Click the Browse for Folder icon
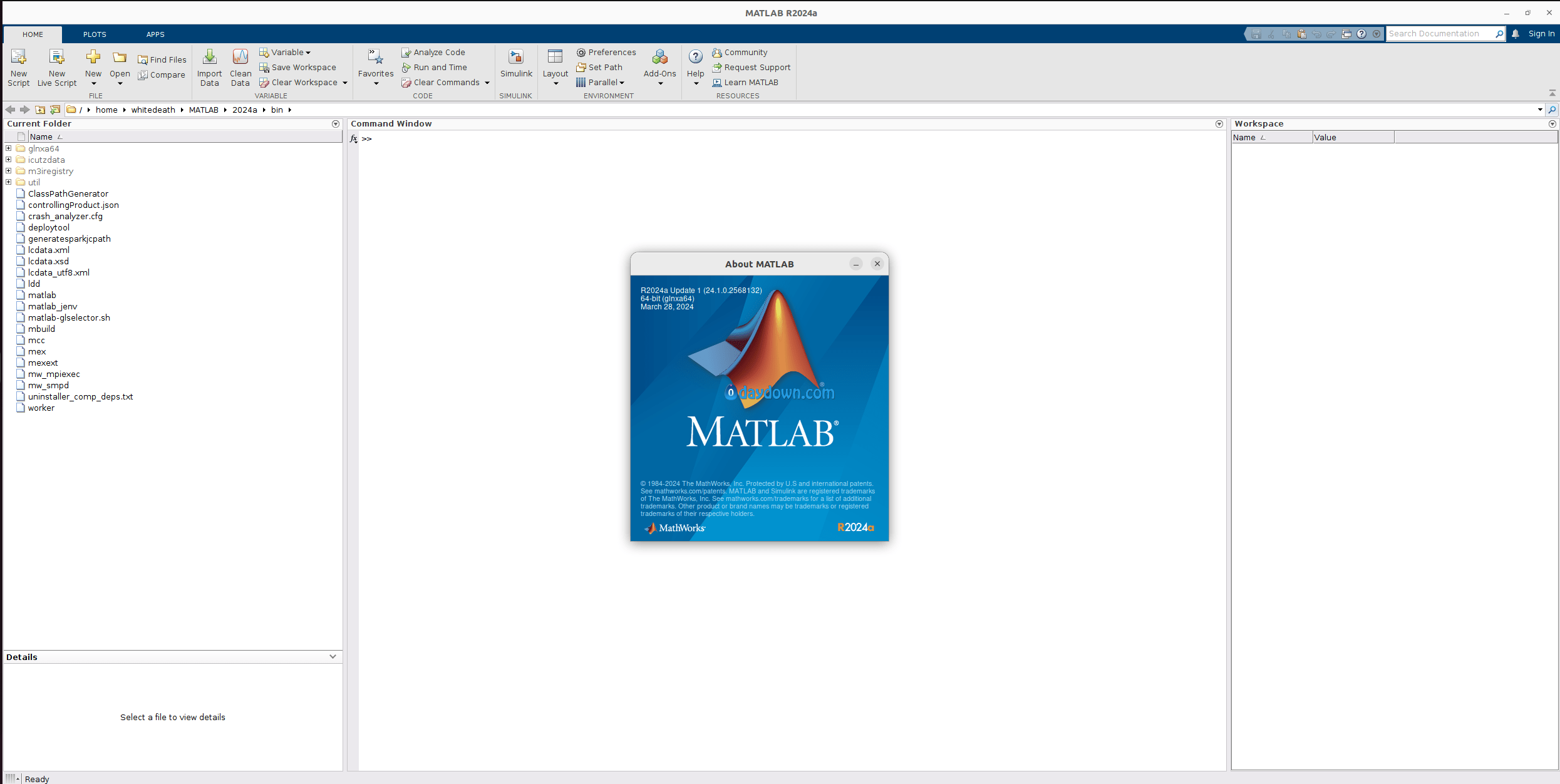Screen dimensions: 1560x784 point(55,110)
